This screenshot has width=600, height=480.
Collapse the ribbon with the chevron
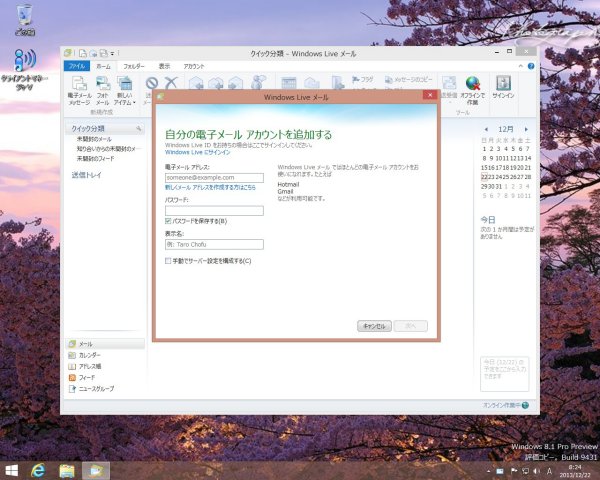coord(520,66)
